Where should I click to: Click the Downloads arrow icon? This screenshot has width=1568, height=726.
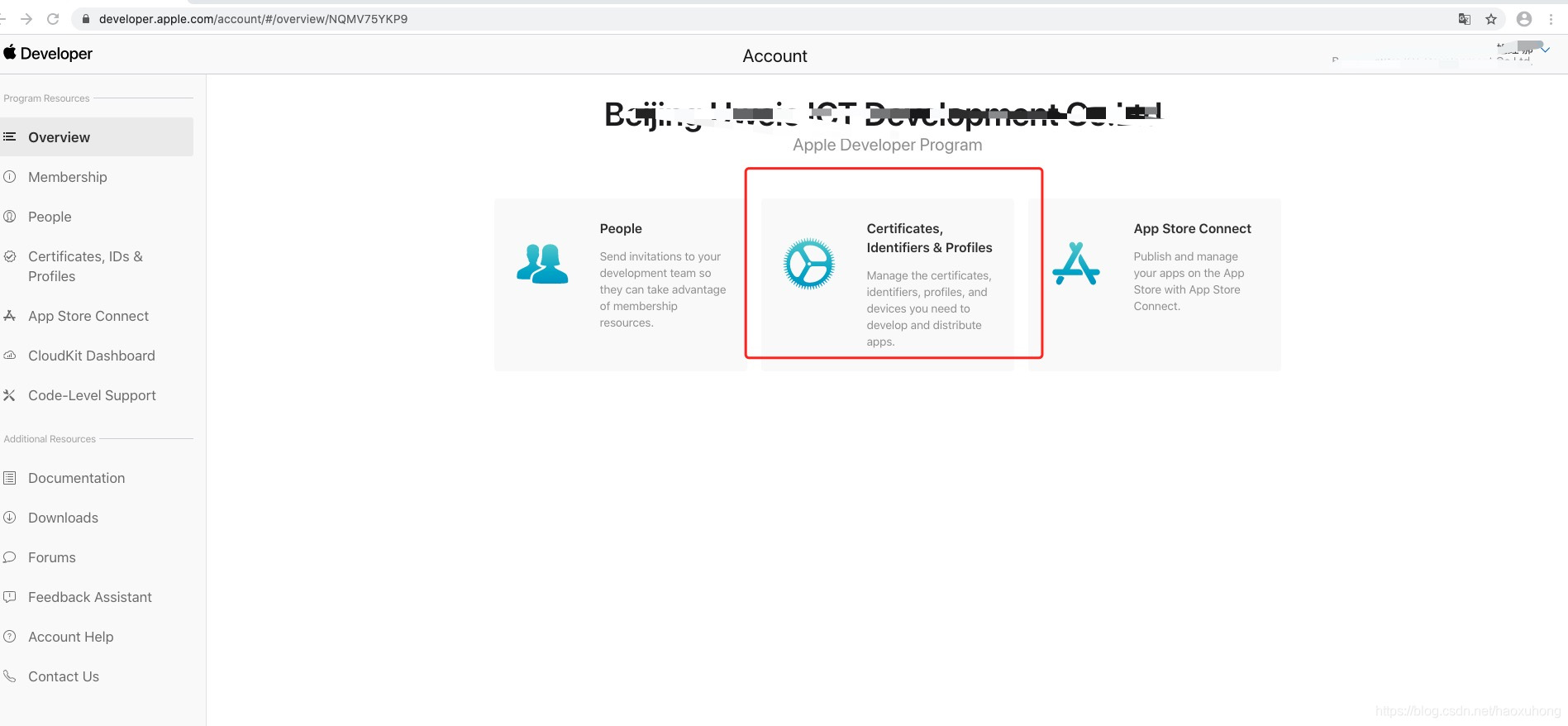pos(10,517)
